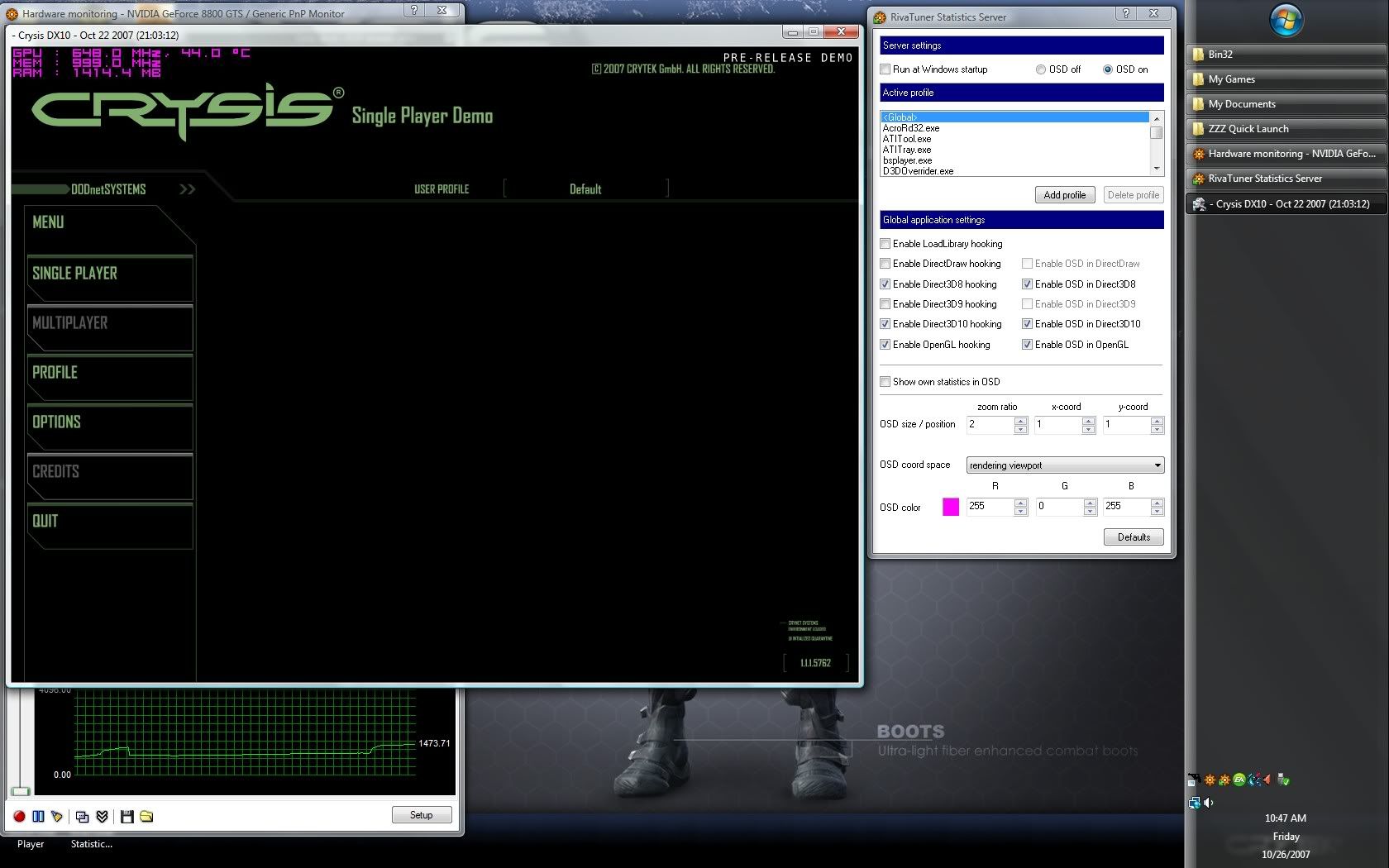The width and height of the screenshot is (1389, 868).
Task: Click the magenta OSD color swatch
Action: pos(951,507)
